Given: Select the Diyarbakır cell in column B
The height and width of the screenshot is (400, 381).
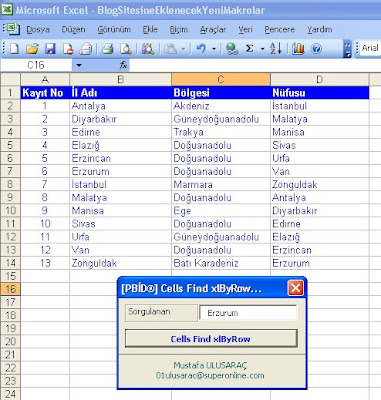Looking at the screenshot, I should point(120,119).
